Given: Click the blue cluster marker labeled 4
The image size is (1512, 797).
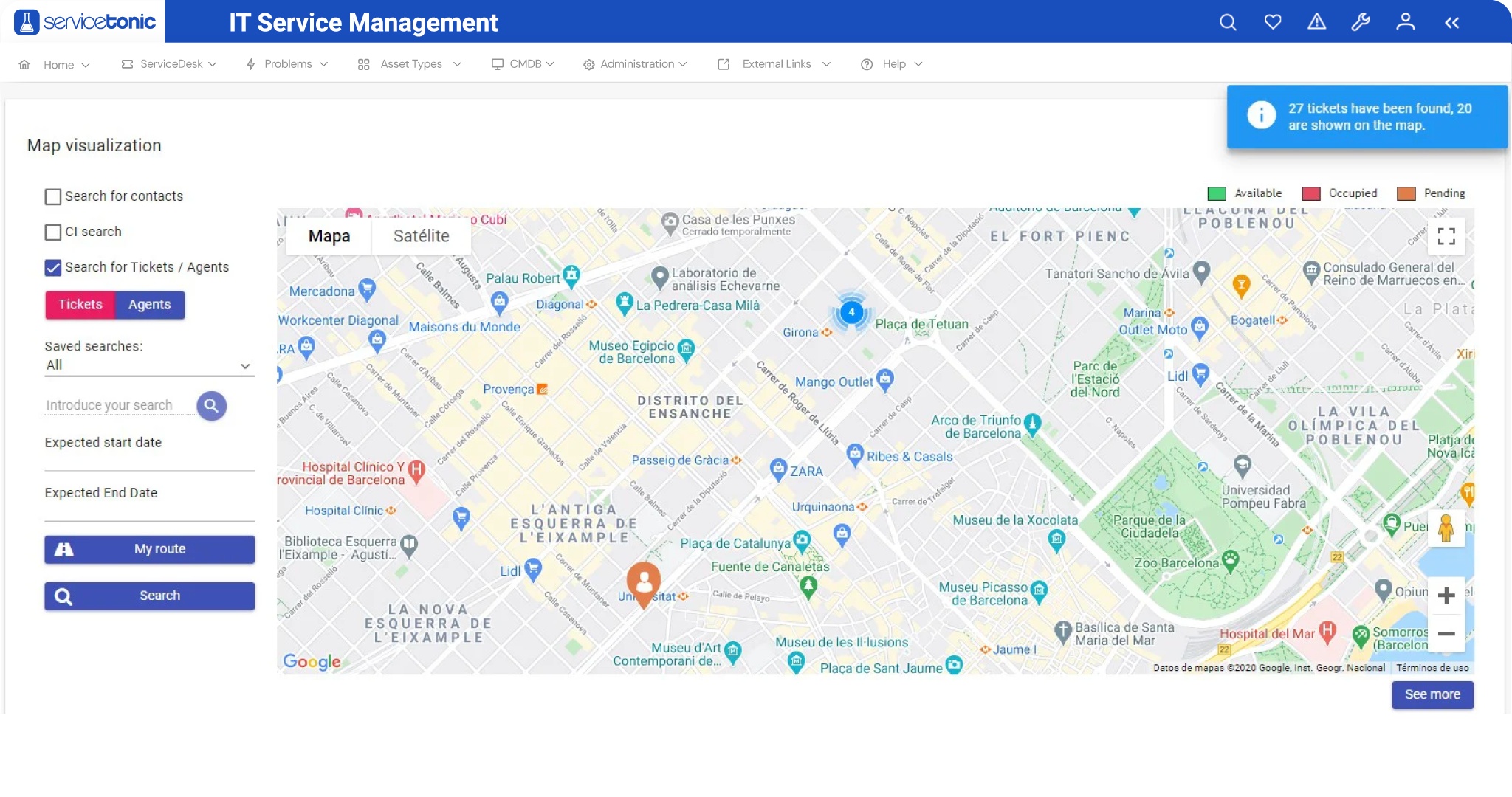Looking at the screenshot, I should tap(851, 312).
